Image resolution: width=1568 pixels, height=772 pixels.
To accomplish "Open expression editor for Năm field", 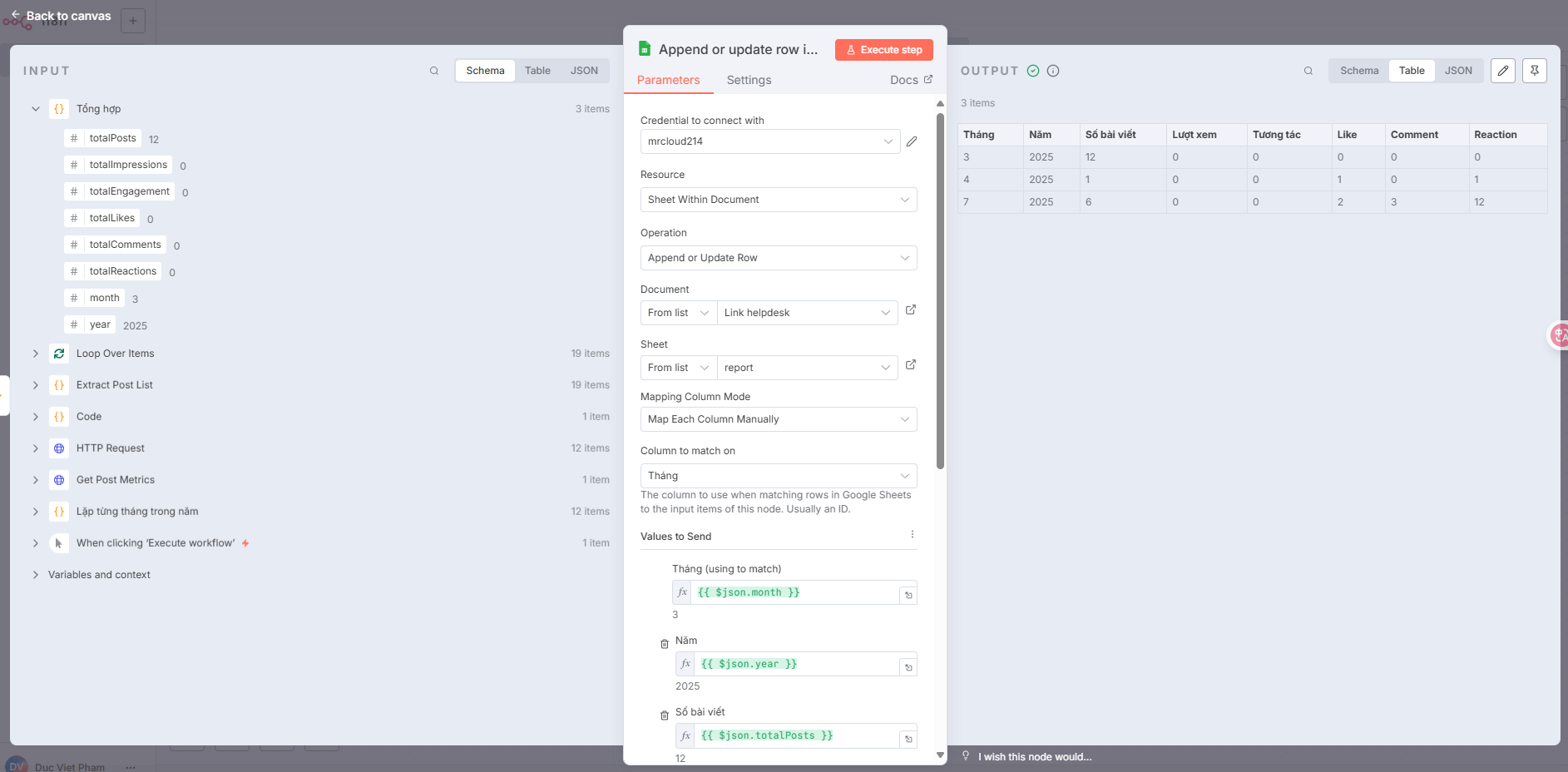I will tap(908, 666).
